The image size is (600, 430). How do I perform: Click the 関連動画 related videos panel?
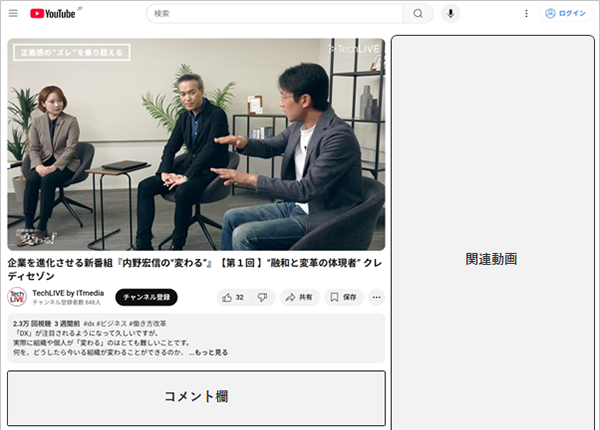click(492, 259)
